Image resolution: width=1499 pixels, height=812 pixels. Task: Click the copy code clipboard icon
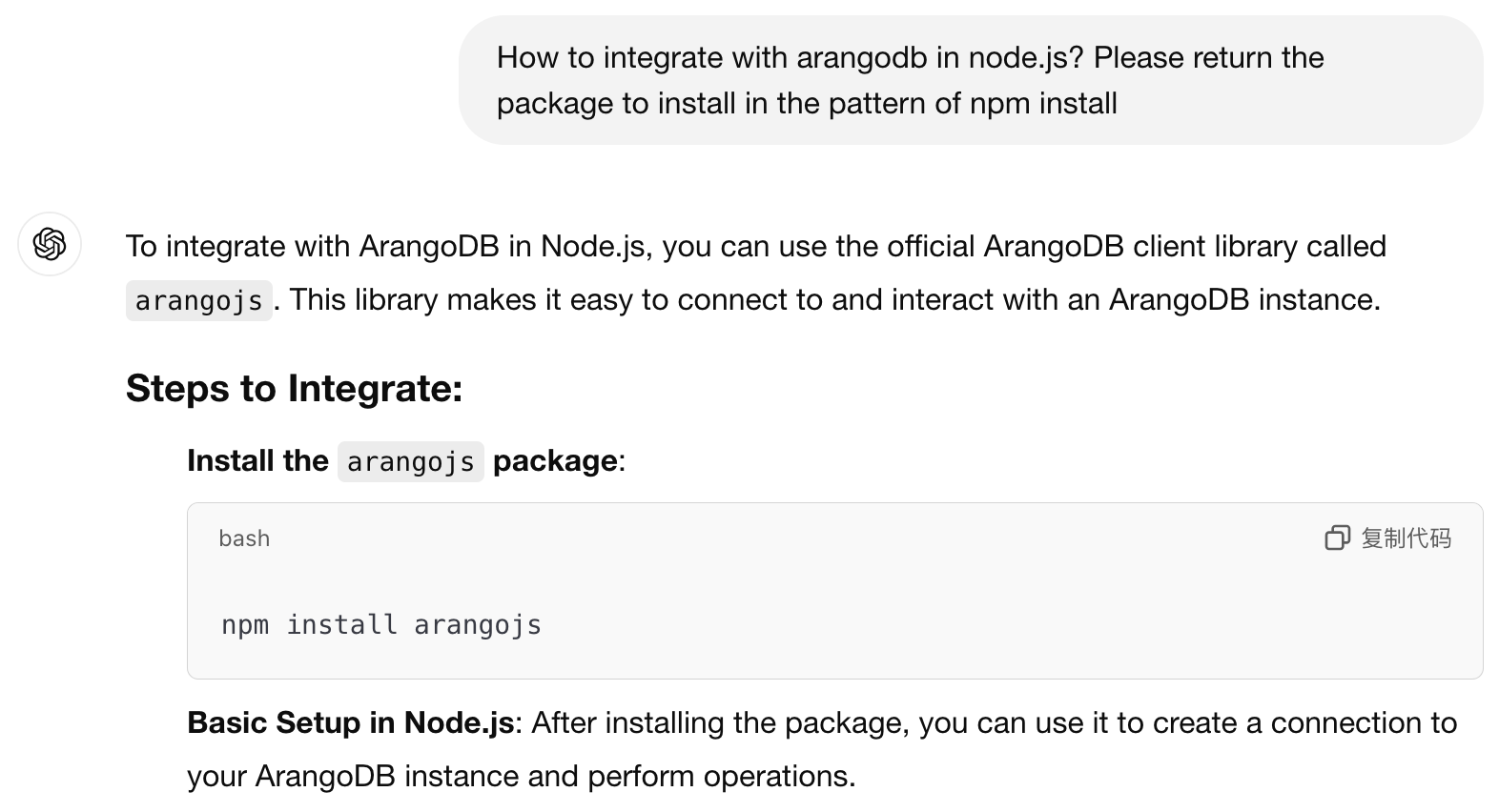pyautogui.click(x=1337, y=538)
